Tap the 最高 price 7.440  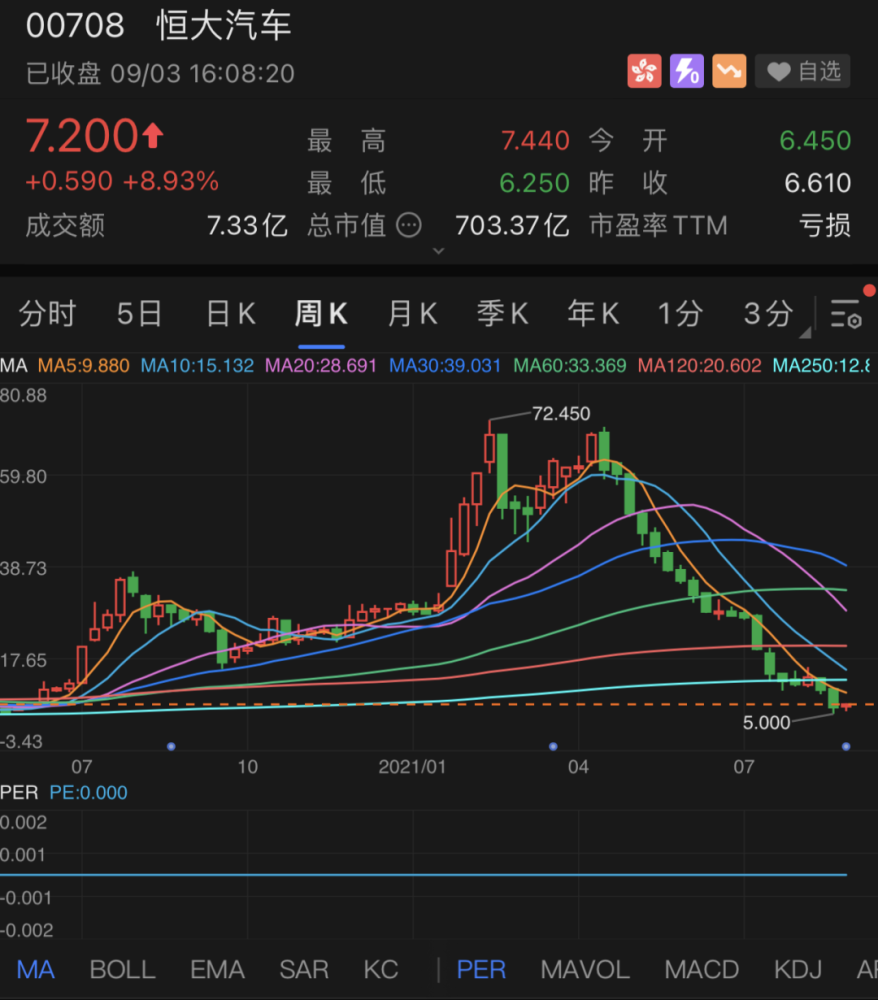tap(535, 140)
